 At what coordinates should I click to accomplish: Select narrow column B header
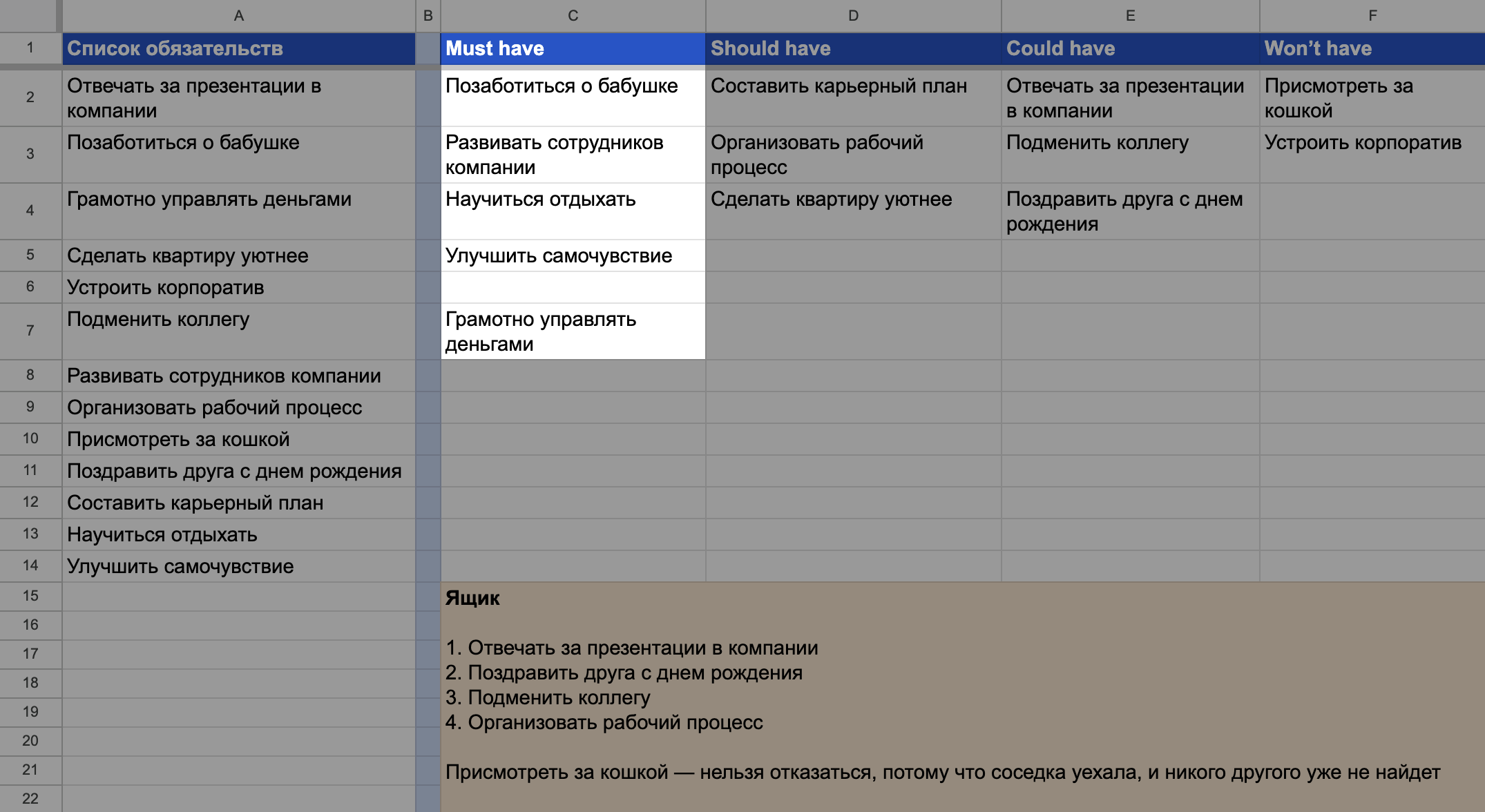point(428,15)
